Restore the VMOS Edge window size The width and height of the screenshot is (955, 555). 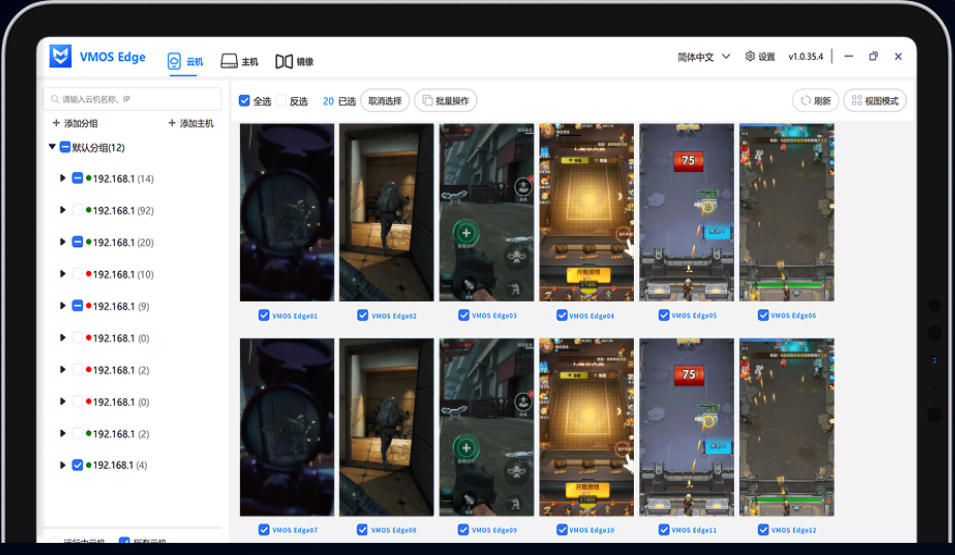(x=873, y=56)
